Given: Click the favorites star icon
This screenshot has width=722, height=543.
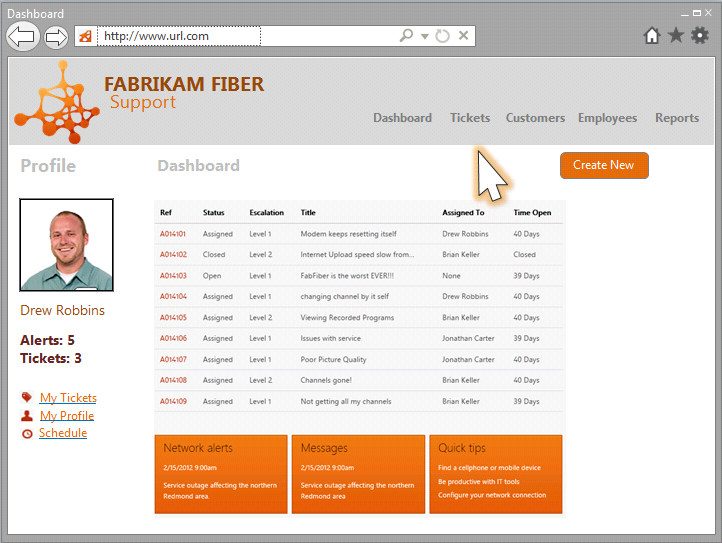Looking at the screenshot, I should pos(676,36).
